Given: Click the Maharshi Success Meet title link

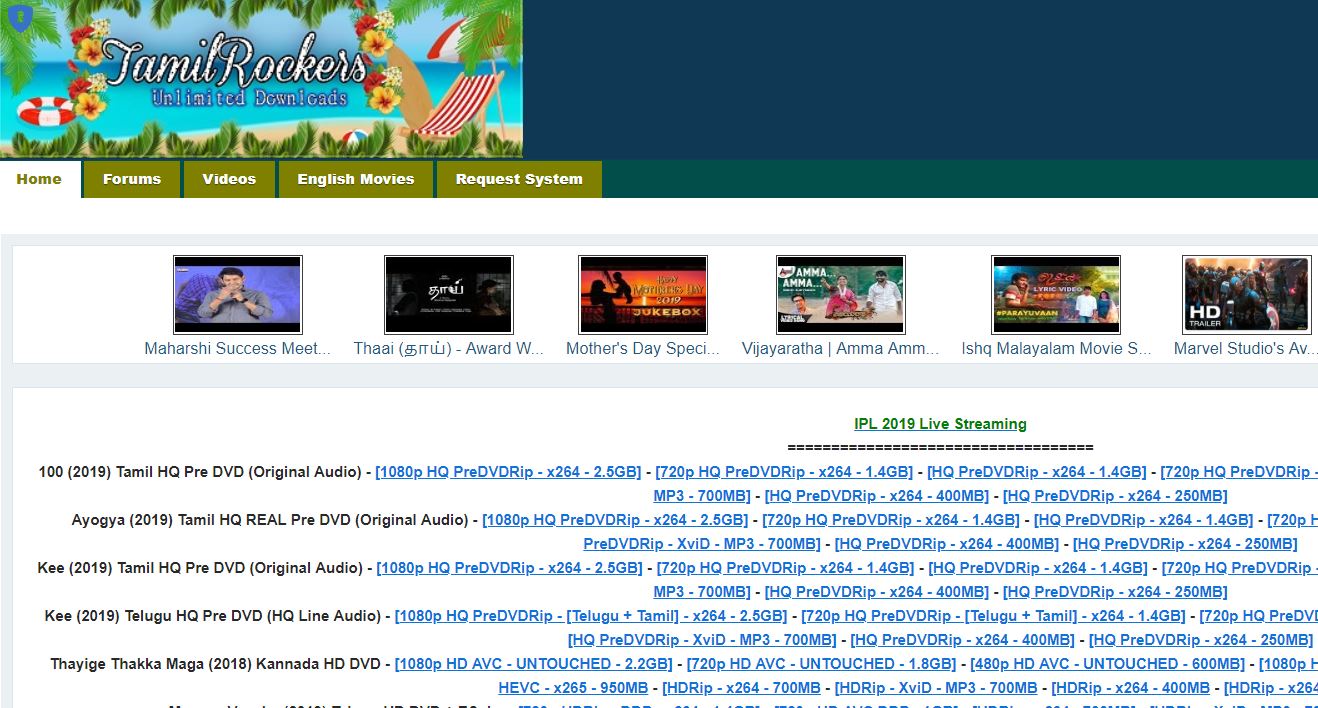Looking at the screenshot, I should pos(237,349).
